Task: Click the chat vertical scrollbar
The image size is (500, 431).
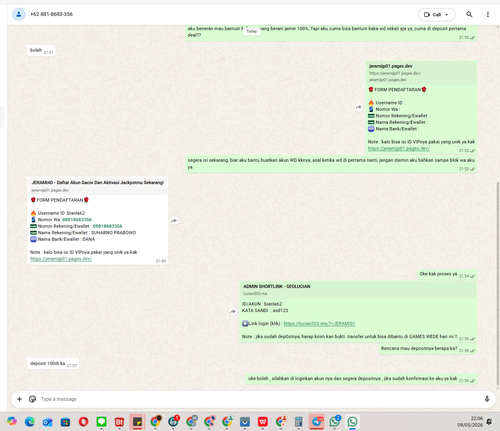Action: (498, 283)
